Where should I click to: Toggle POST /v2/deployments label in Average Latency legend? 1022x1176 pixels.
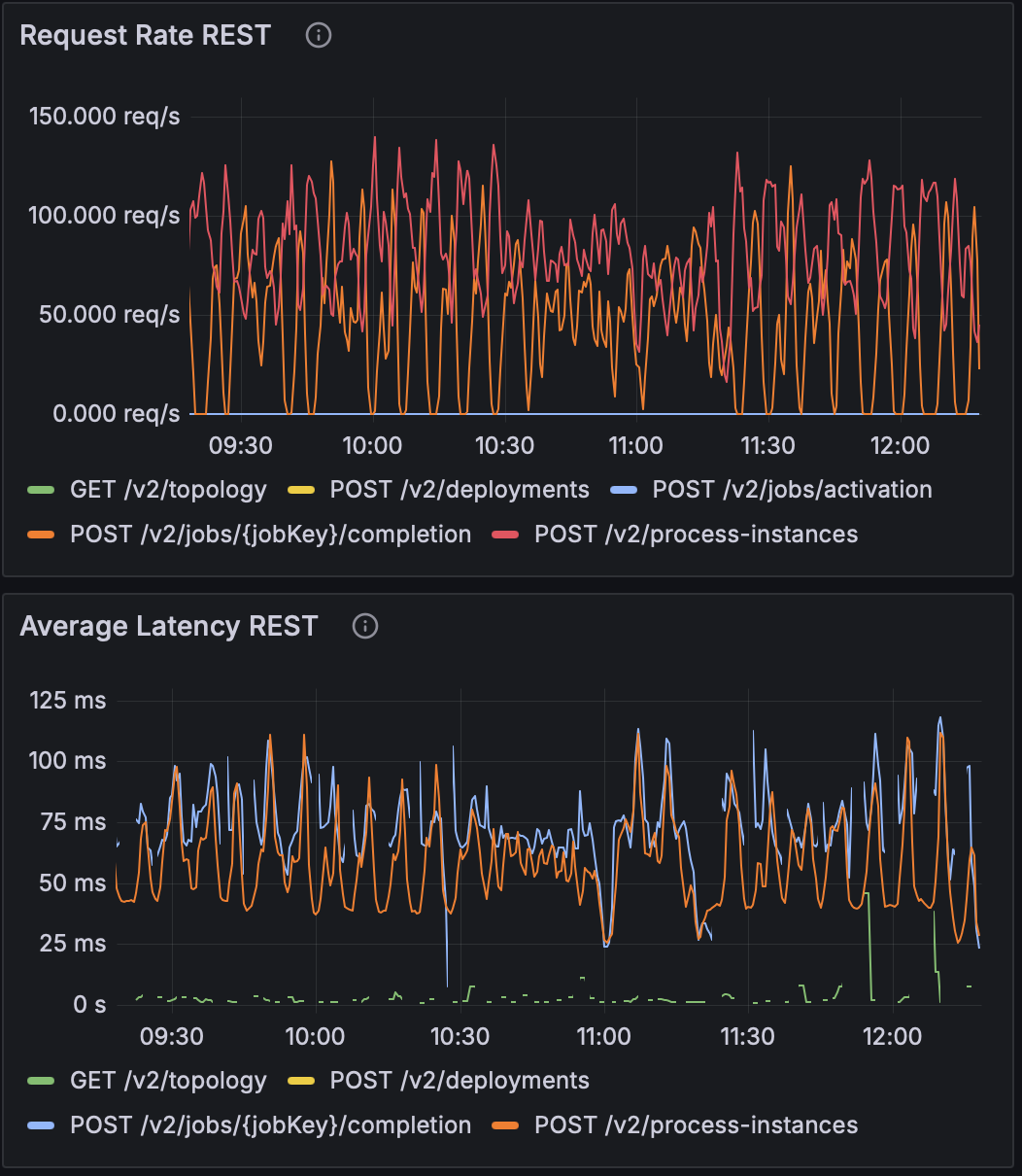click(x=459, y=1081)
